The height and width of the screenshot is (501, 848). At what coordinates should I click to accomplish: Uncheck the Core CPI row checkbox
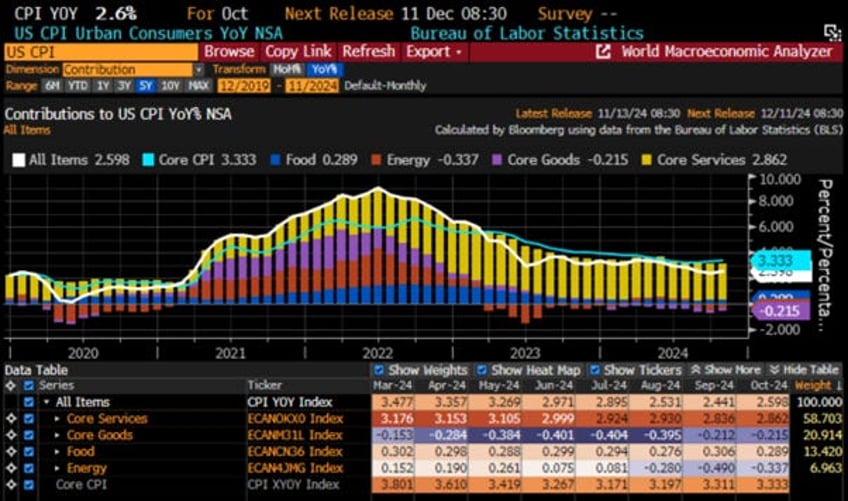tap(29, 485)
